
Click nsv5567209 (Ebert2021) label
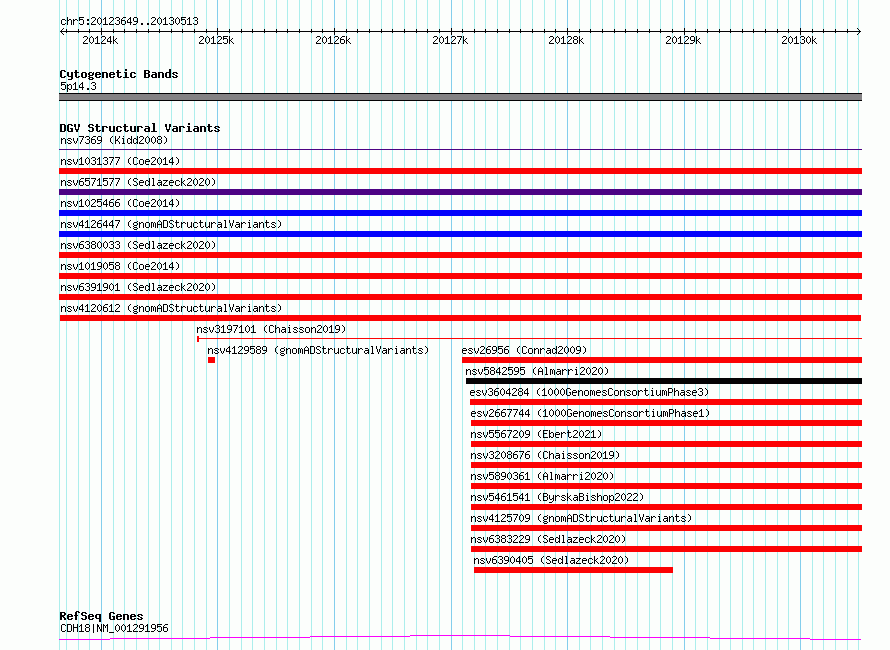pos(536,434)
